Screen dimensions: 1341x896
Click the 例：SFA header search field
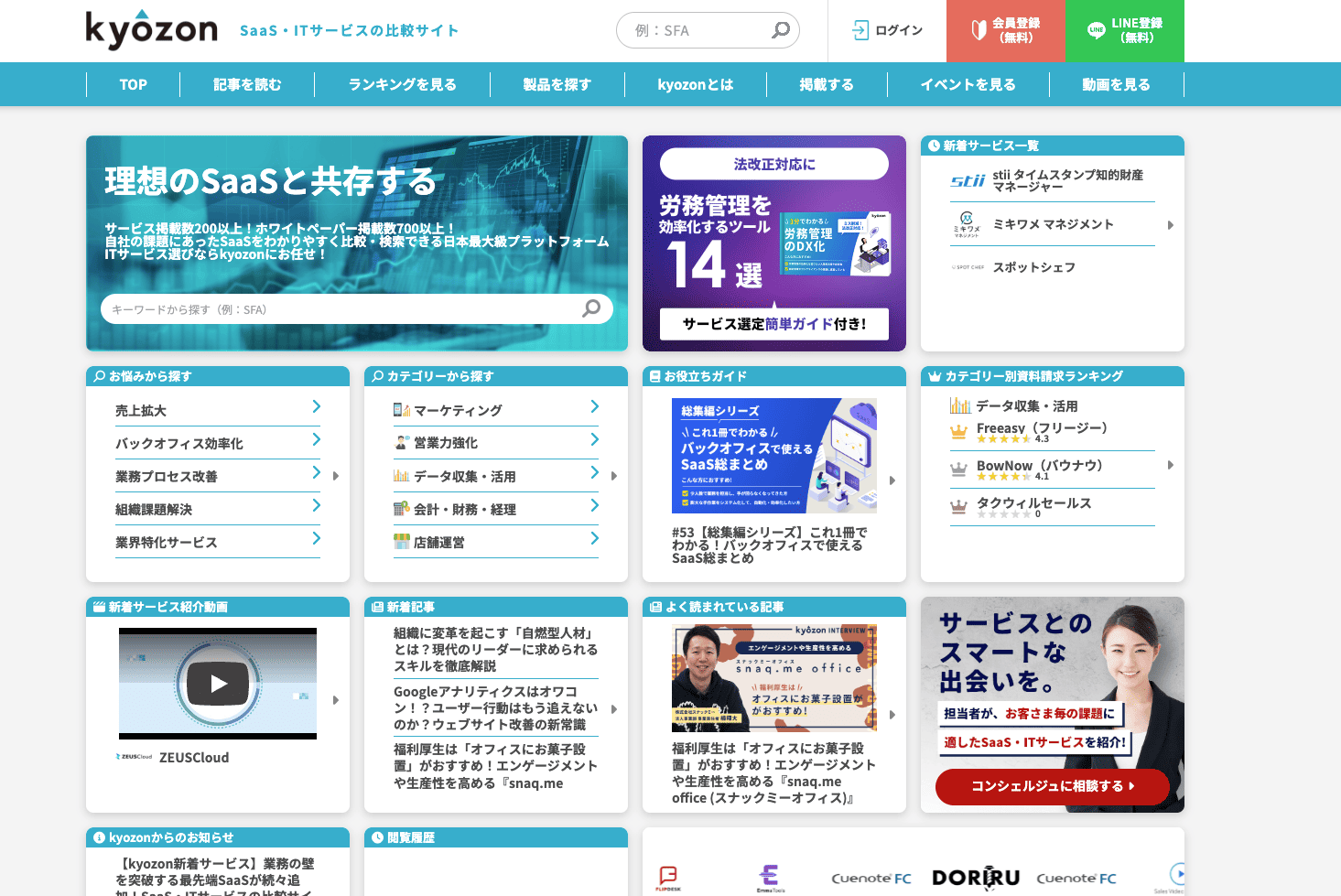click(x=708, y=30)
